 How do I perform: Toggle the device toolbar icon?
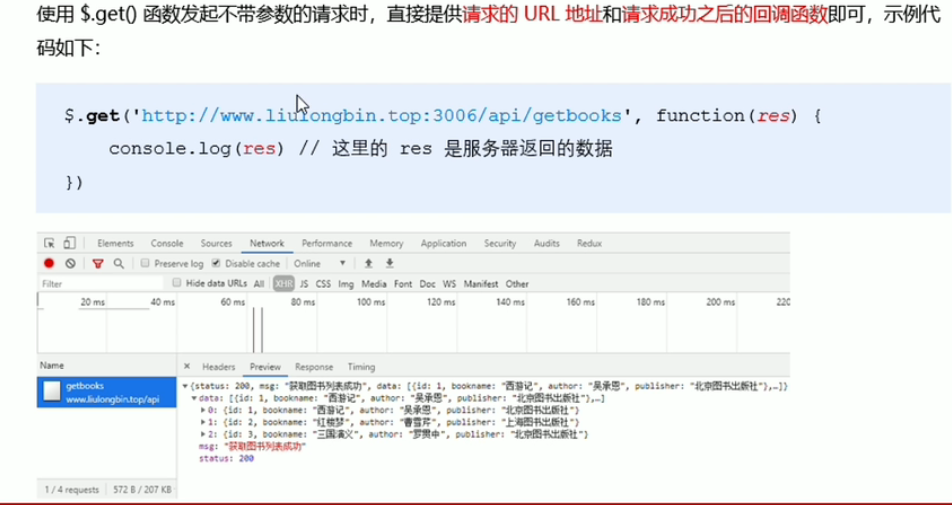coord(69,243)
